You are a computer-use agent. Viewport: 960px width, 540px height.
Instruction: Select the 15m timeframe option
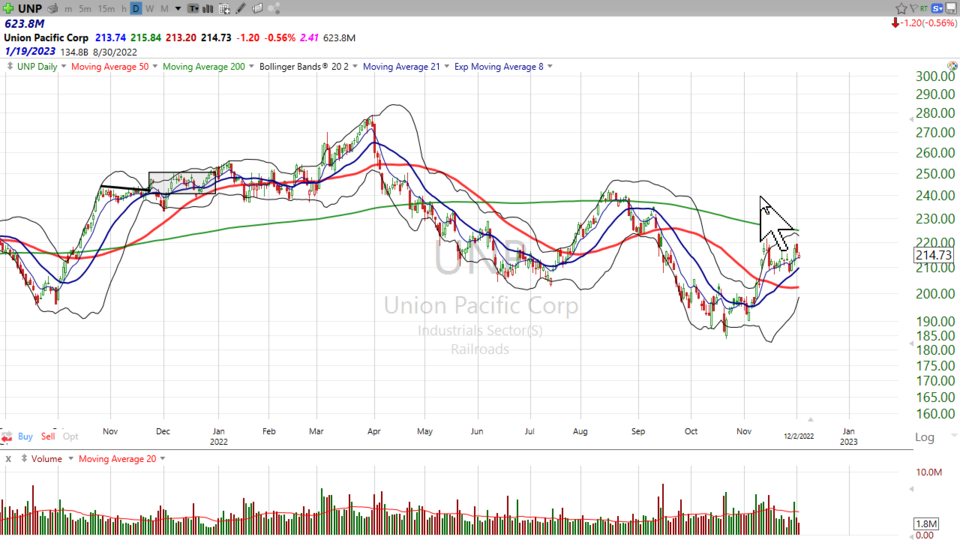(106, 9)
